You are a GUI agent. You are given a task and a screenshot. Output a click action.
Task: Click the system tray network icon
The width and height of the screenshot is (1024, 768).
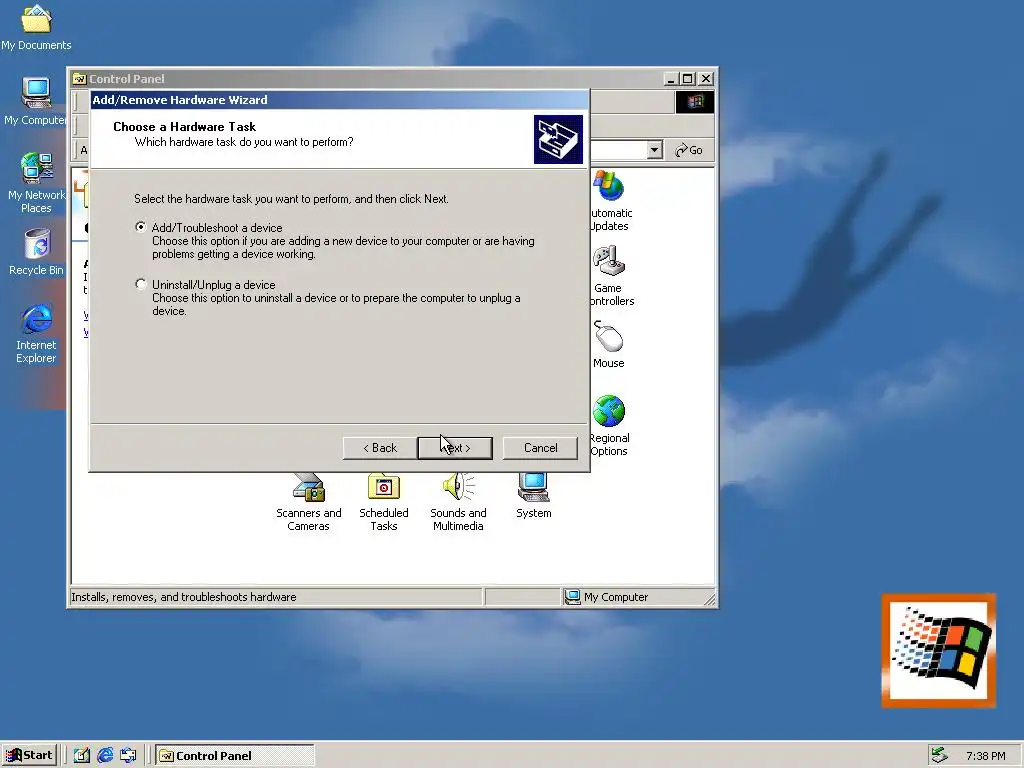click(x=939, y=756)
